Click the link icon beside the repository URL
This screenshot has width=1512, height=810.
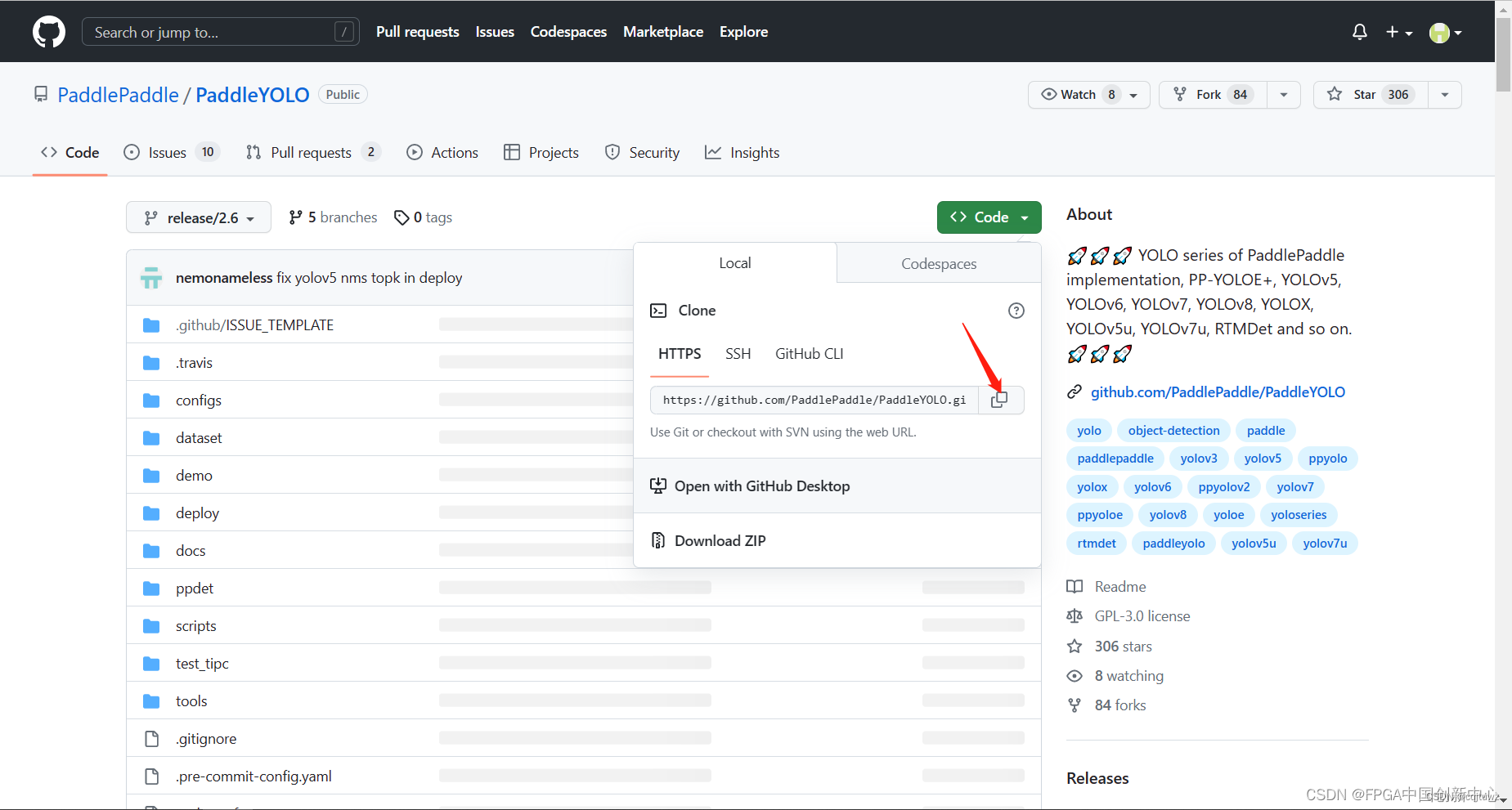pyautogui.click(x=1075, y=392)
